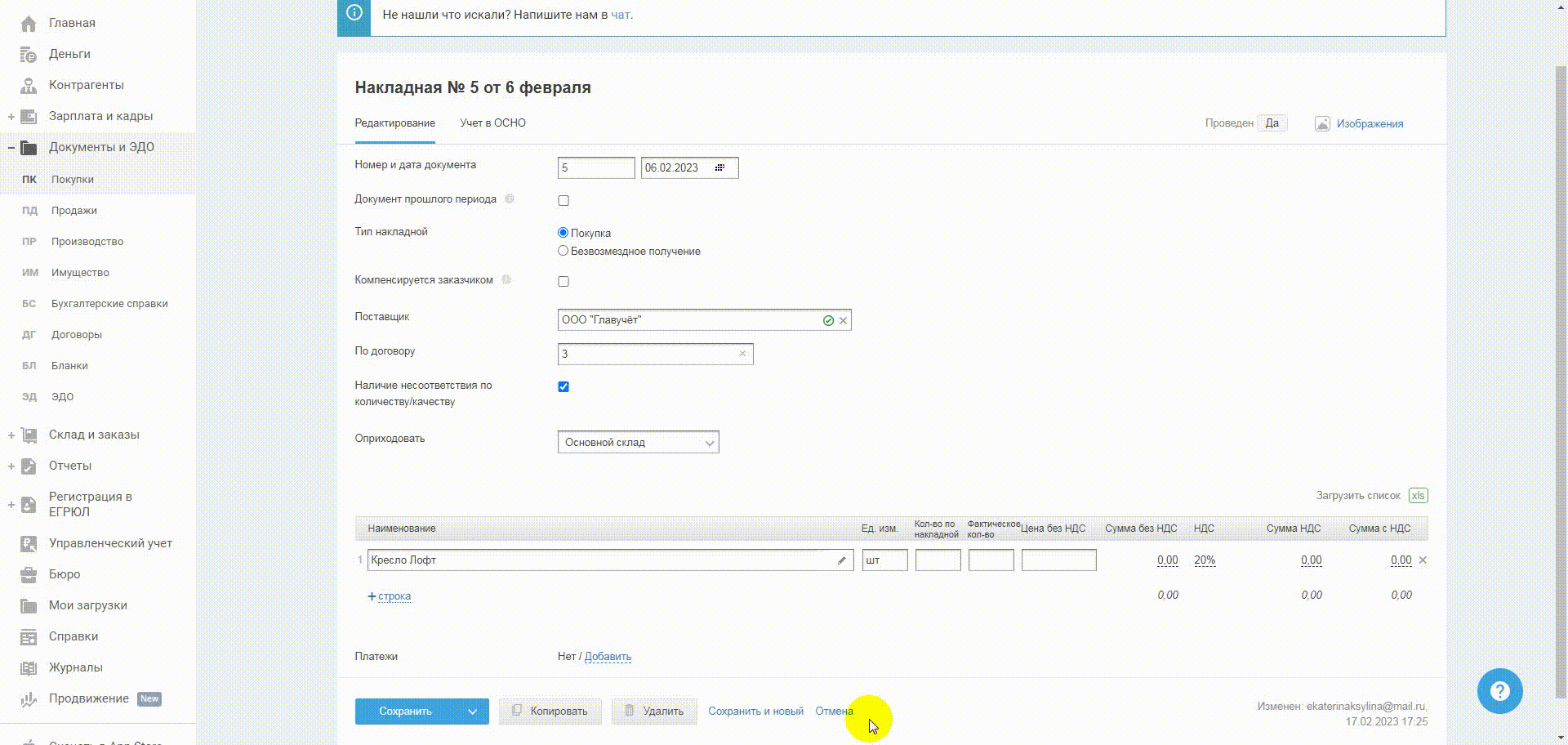Open the Основной склад warehouse dropdown
The image size is (1568, 745).
pos(638,442)
